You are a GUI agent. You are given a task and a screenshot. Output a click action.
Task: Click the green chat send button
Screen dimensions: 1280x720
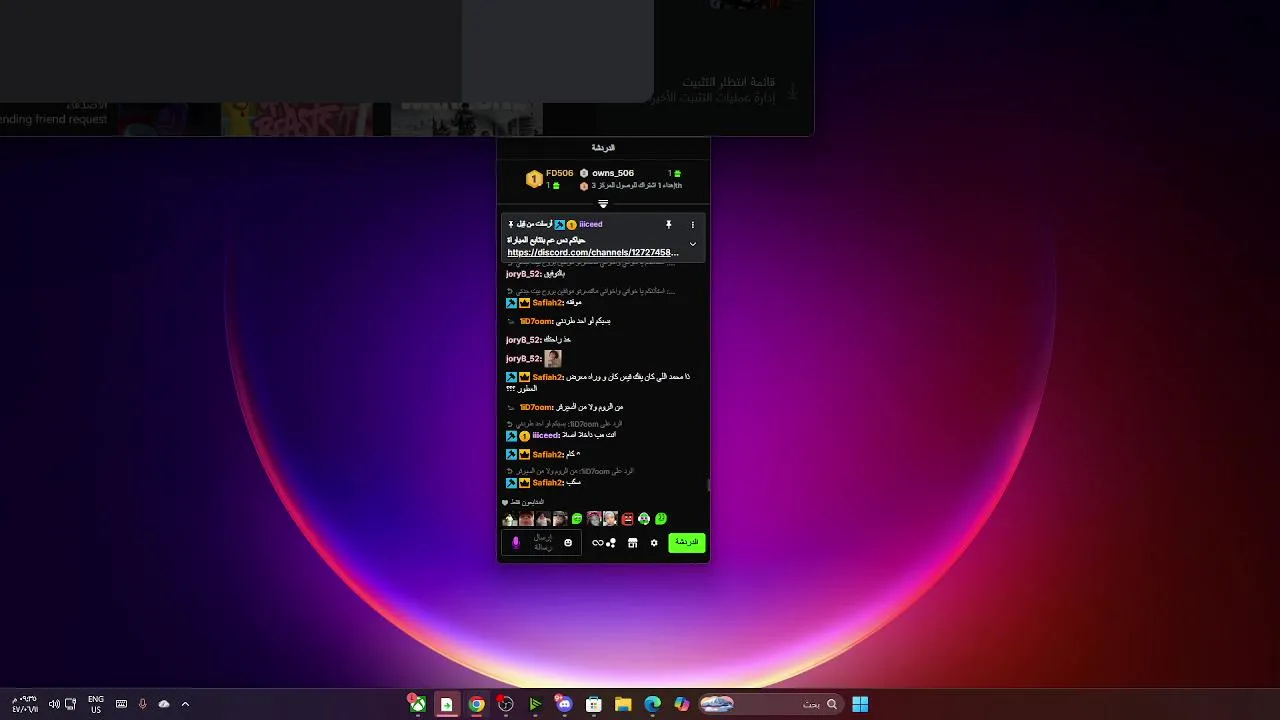[687, 542]
